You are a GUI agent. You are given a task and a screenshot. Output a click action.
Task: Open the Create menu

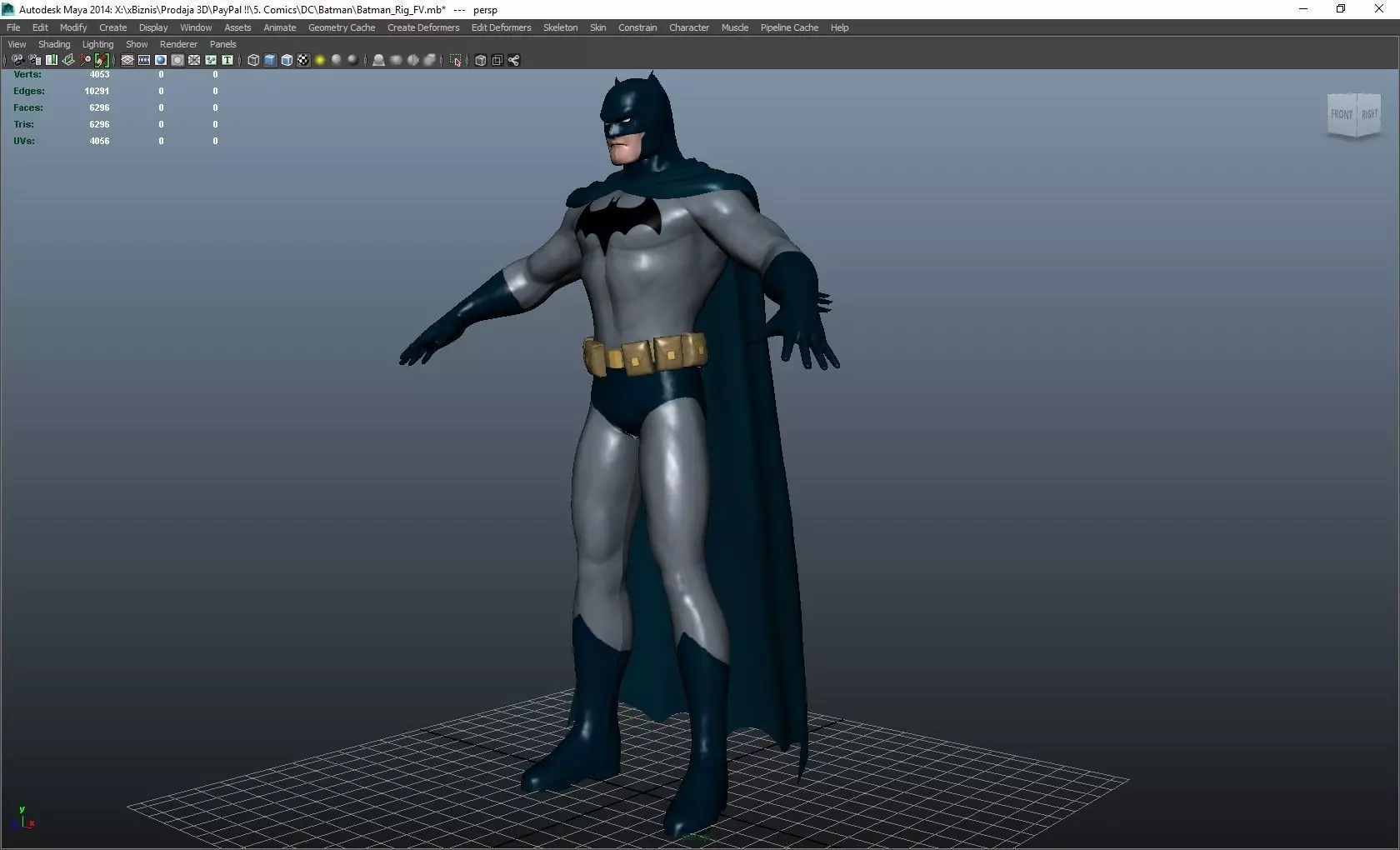tap(112, 27)
